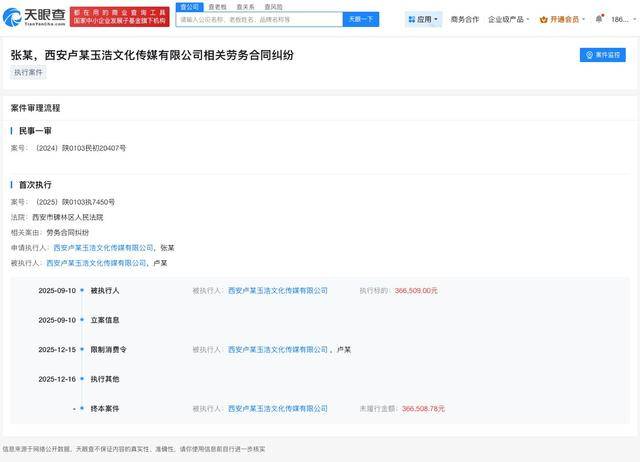Click the date 2025-12-16
The width and height of the screenshot is (640, 462).
click(x=57, y=379)
